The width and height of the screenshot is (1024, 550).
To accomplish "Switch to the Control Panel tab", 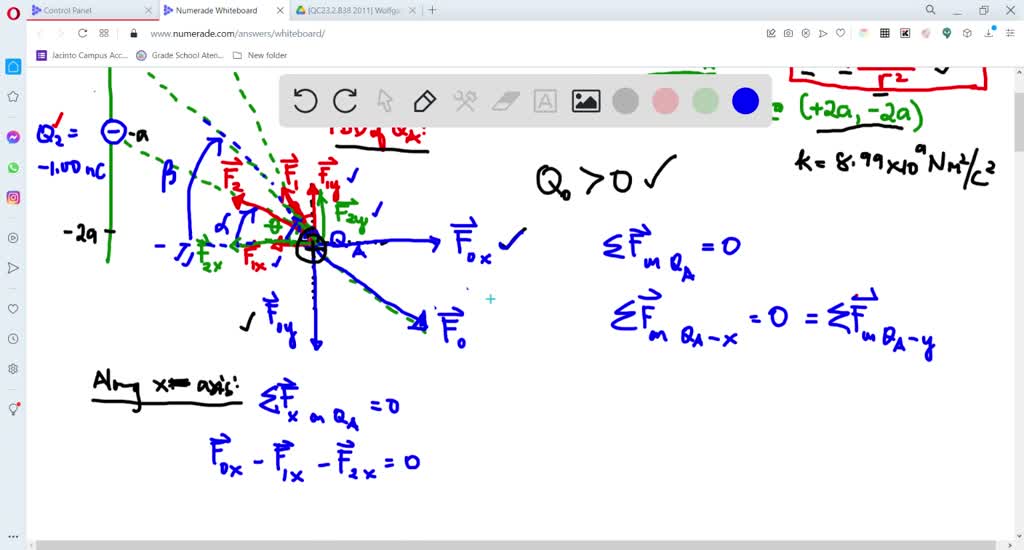I will (x=90, y=10).
